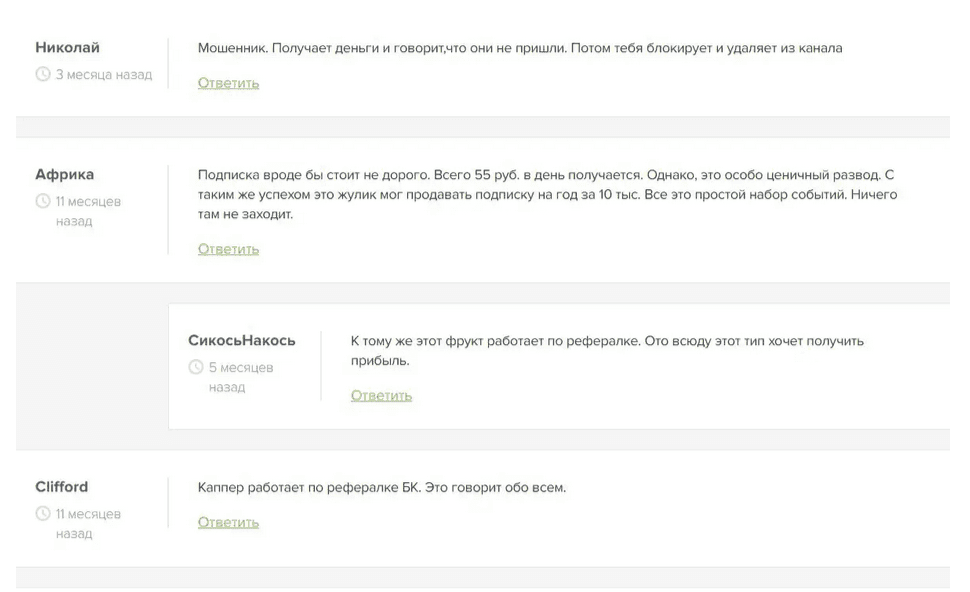Click Ответить below Clifford's comment

pyautogui.click(x=228, y=522)
